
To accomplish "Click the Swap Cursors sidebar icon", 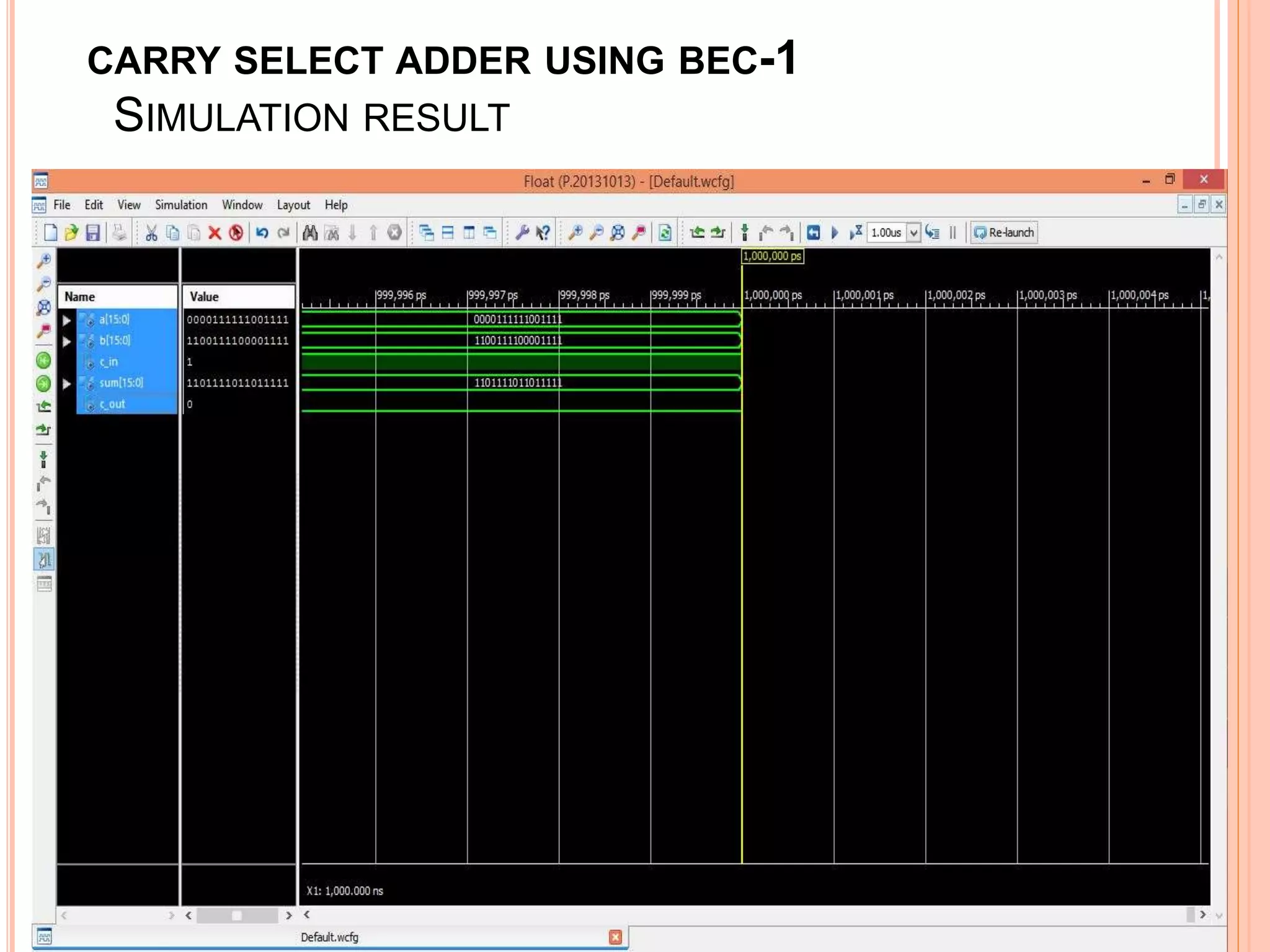I will click(44, 535).
